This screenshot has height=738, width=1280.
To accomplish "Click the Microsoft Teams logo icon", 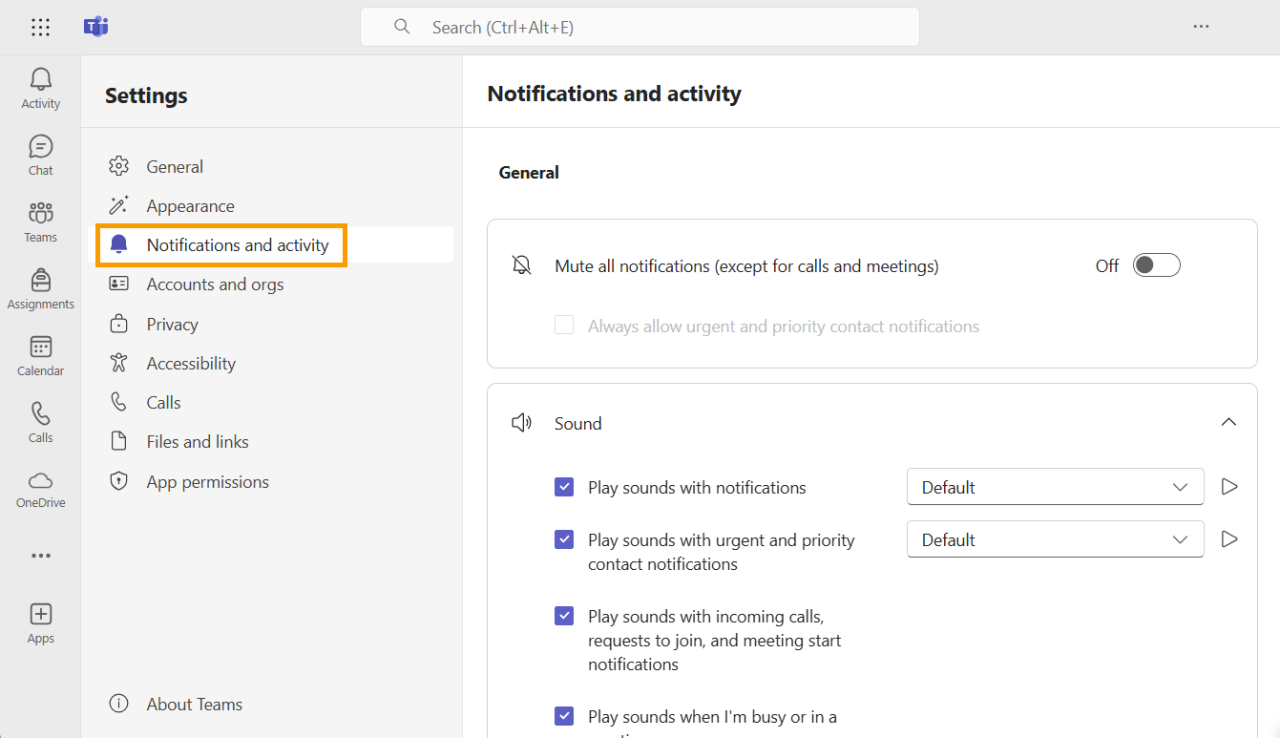I will (x=96, y=27).
